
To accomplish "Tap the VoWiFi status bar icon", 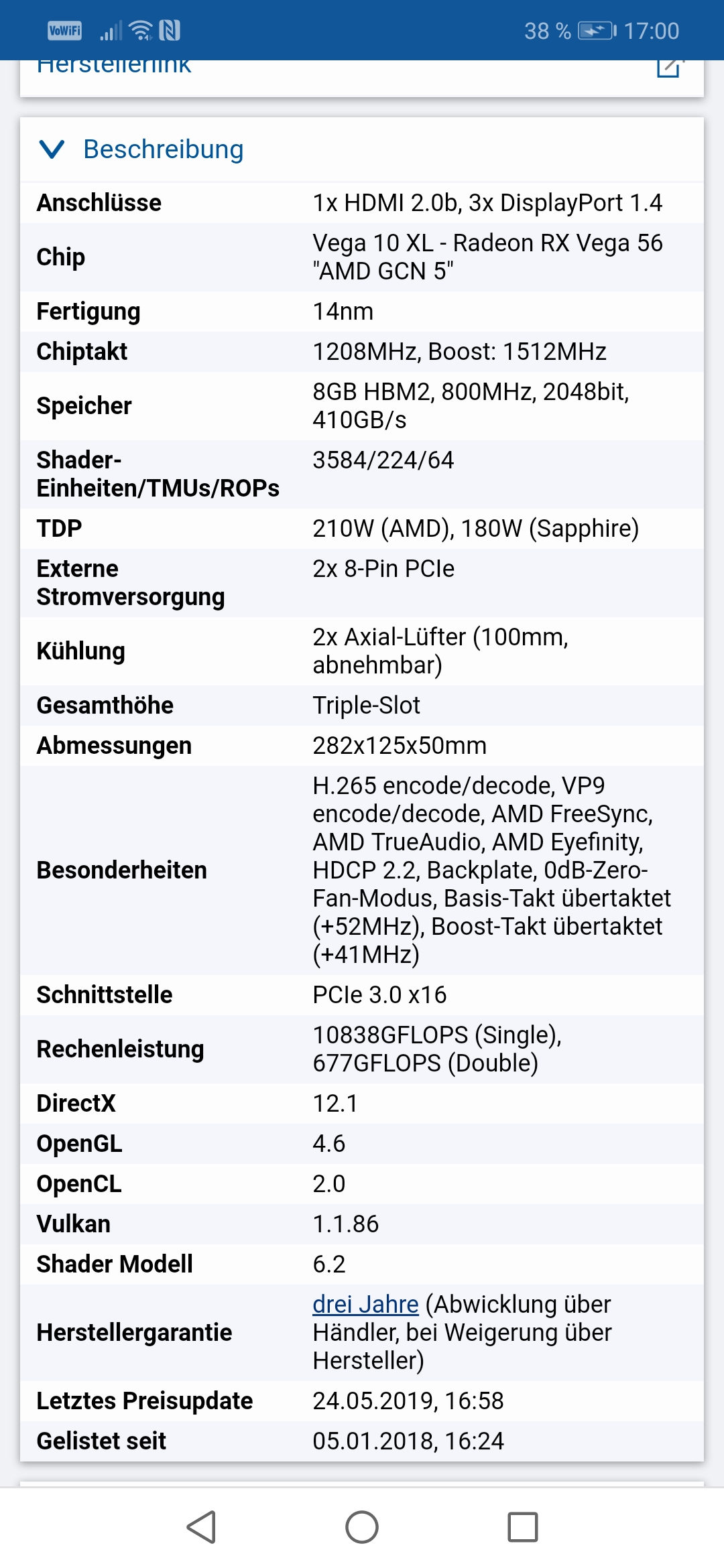I will click(65, 30).
